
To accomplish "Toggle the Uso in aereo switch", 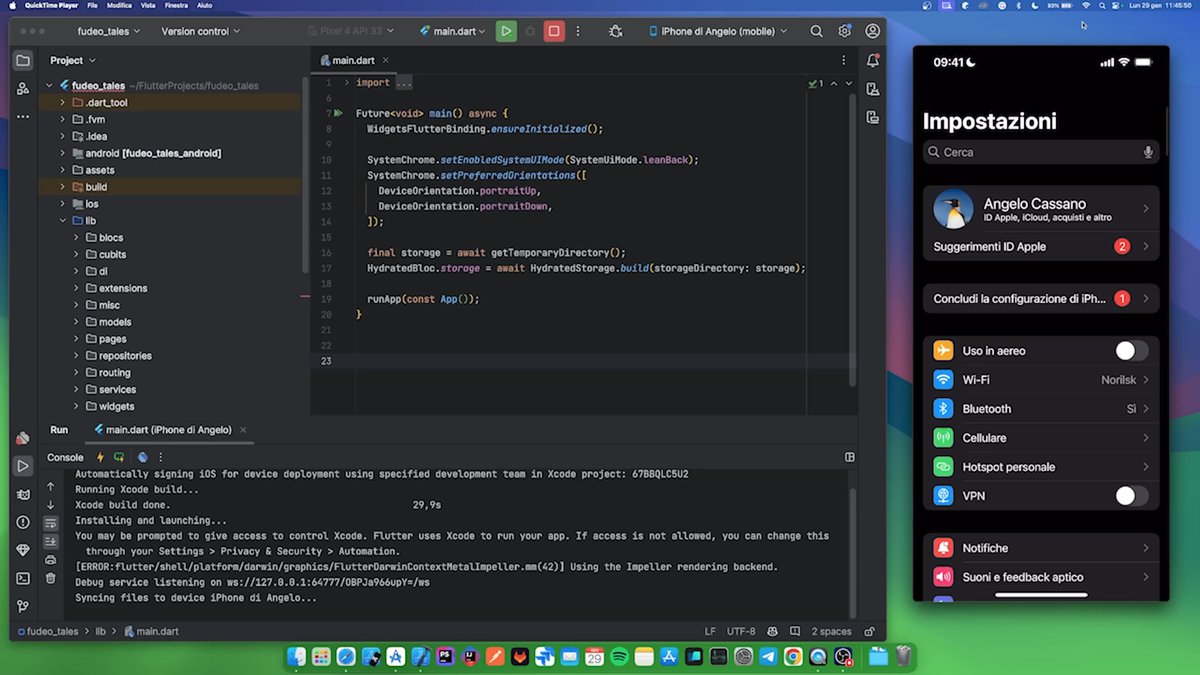I will point(1131,351).
